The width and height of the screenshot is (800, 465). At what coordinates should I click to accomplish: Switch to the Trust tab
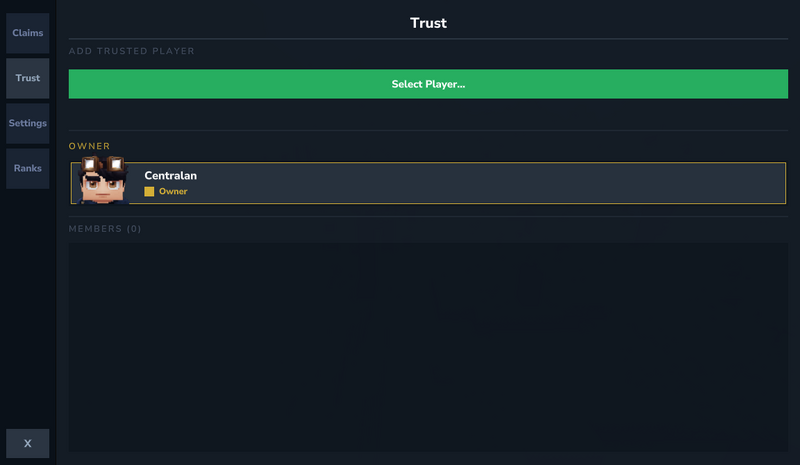tap(28, 78)
